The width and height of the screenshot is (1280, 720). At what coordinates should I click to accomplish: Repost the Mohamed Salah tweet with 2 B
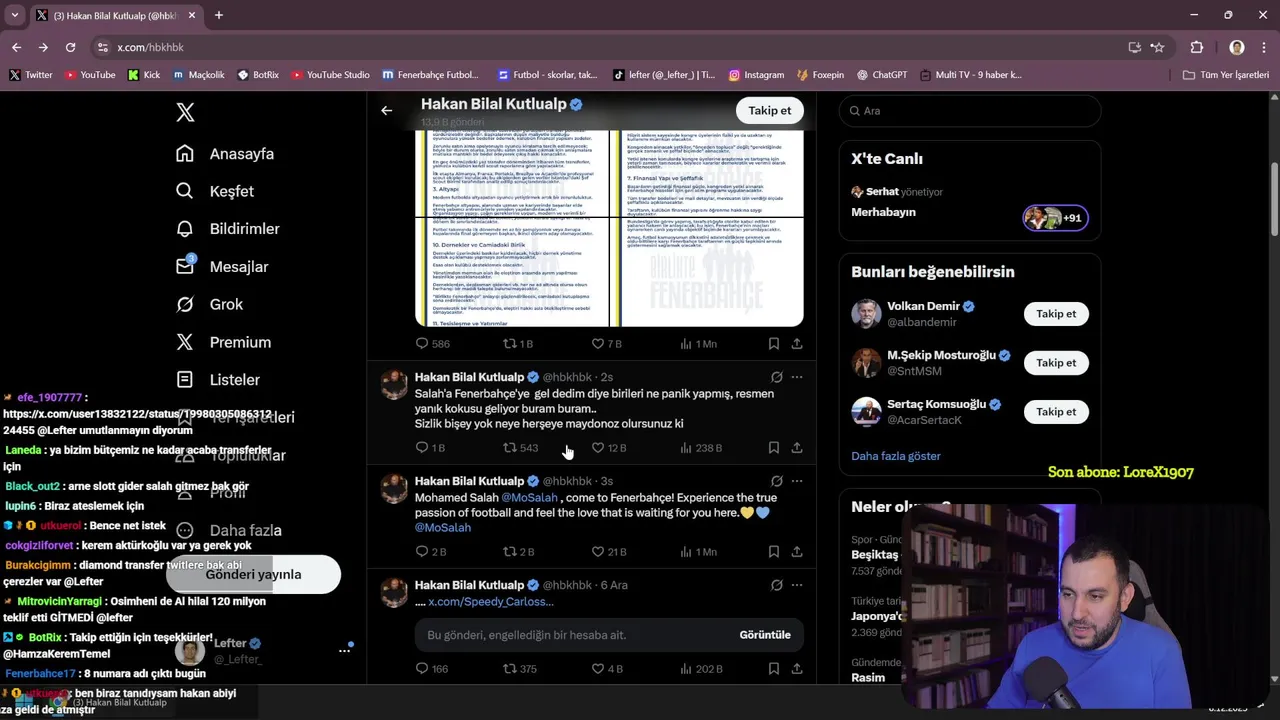click(518, 552)
